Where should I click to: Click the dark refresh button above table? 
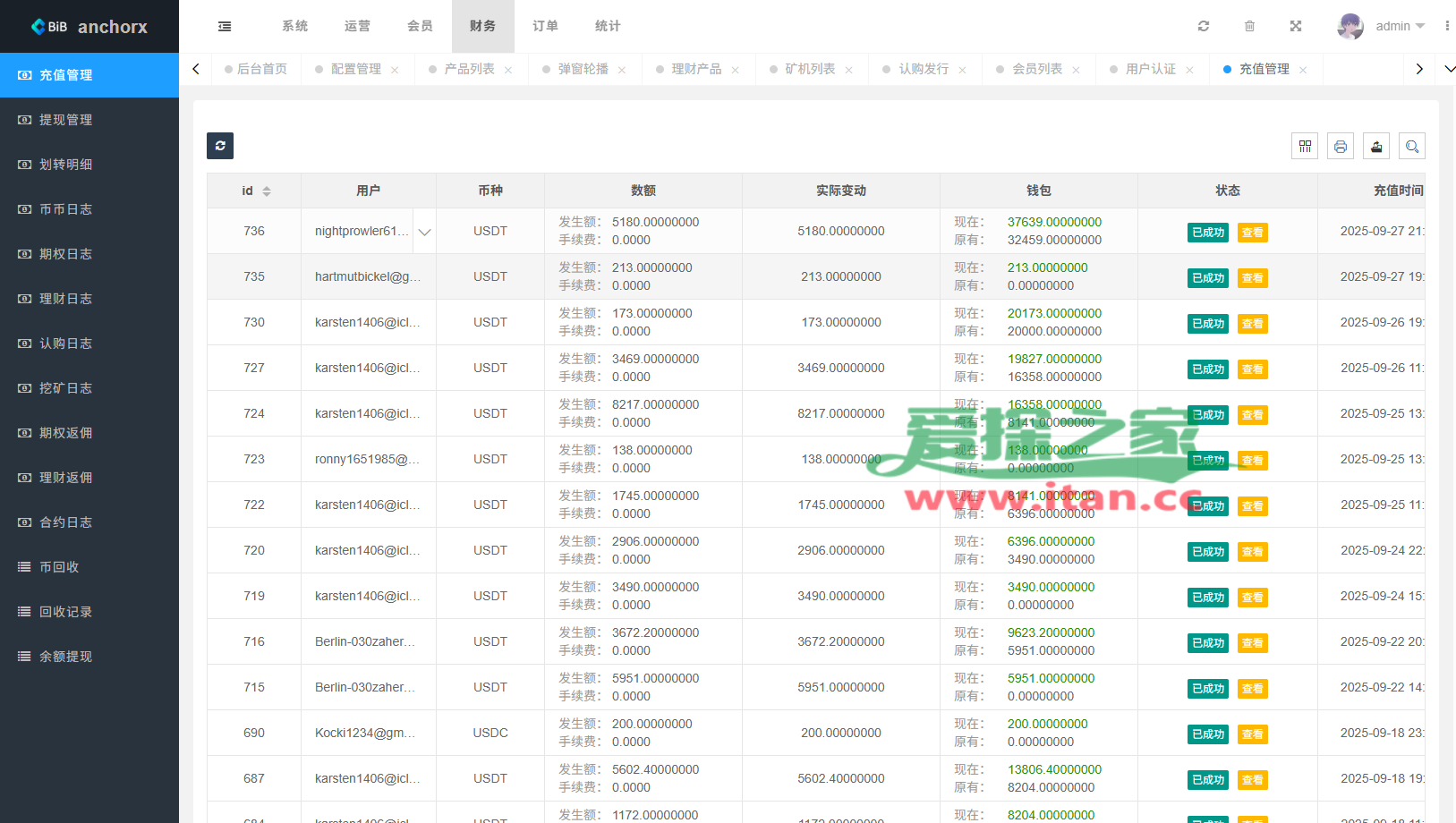(220, 146)
